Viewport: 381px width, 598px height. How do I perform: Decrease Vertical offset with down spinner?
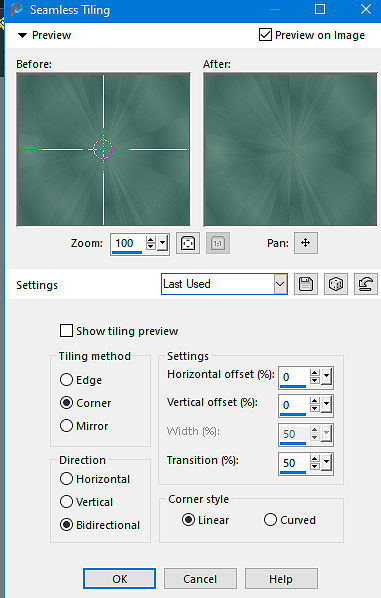[315, 408]
